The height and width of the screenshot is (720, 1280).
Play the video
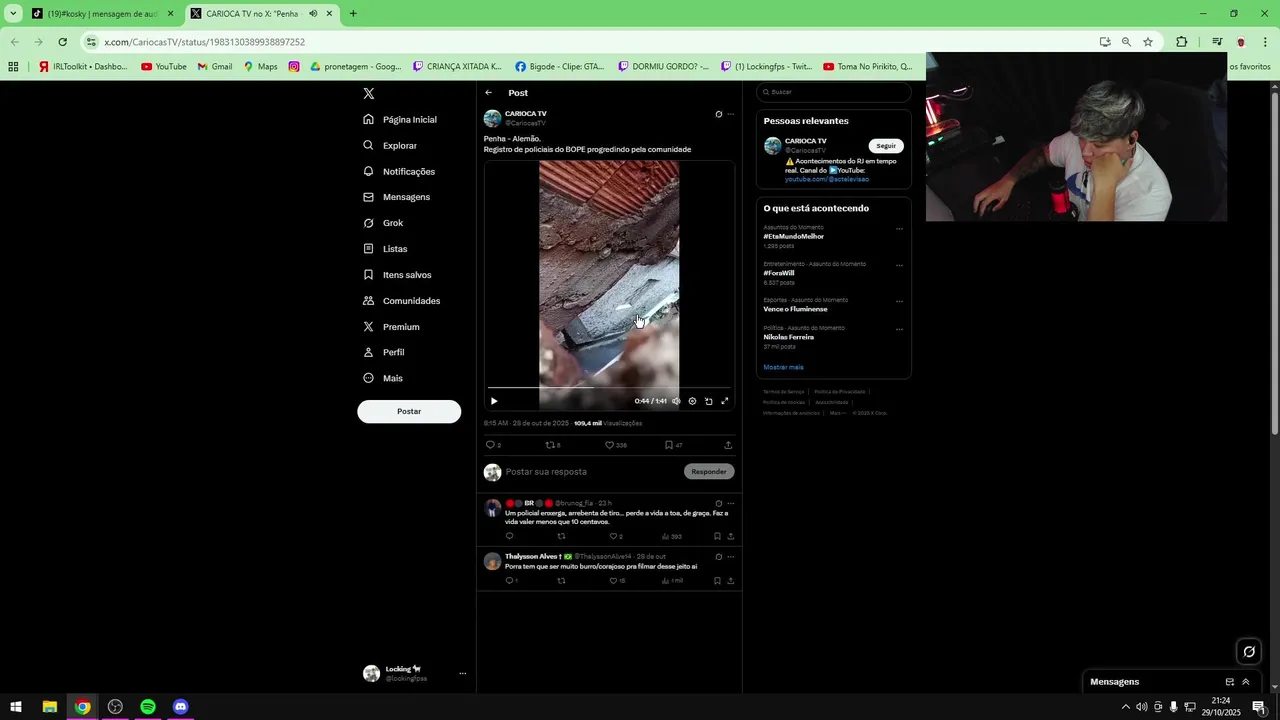click(494, 401)
